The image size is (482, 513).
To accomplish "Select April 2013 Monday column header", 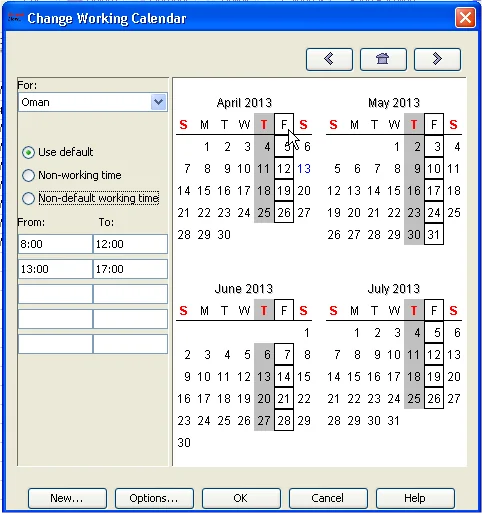I will [204, 125].
